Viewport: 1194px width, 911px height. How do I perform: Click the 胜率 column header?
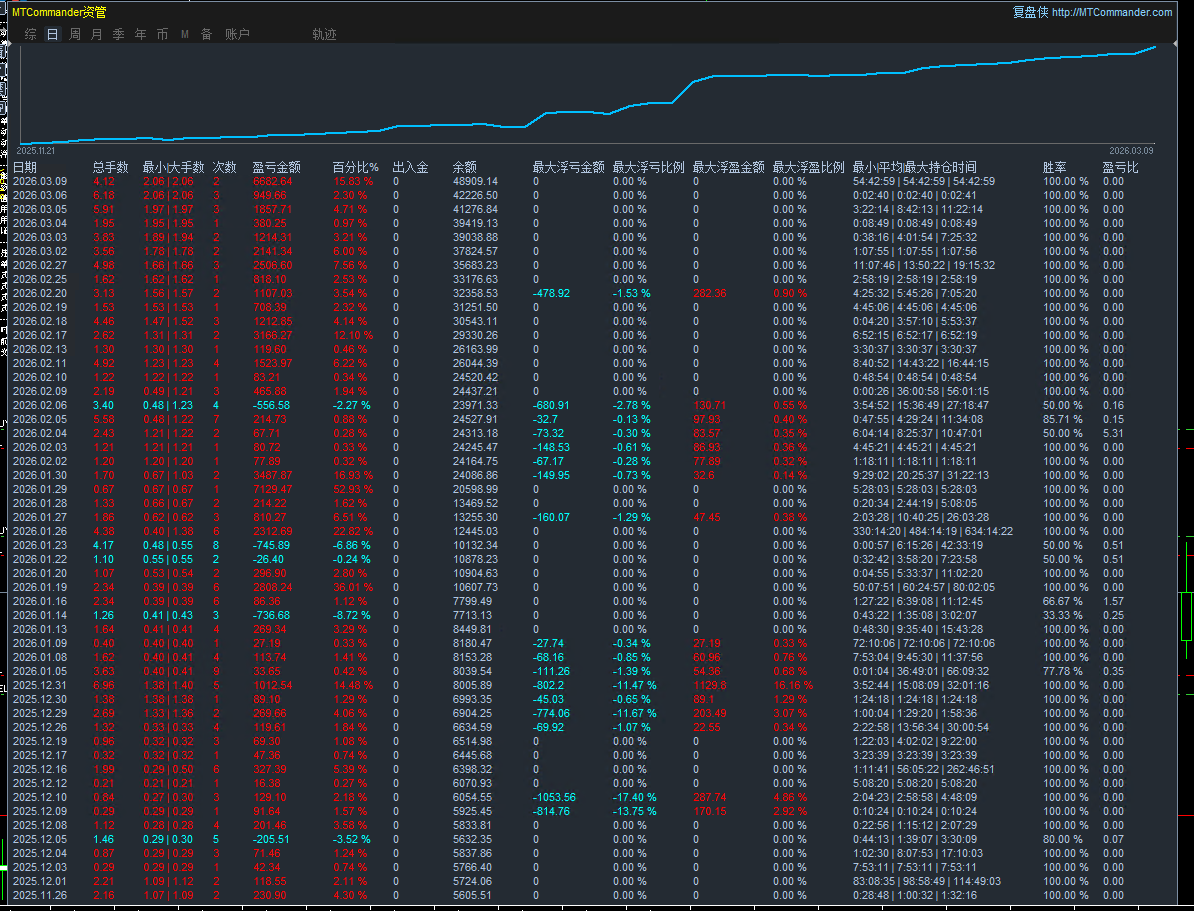1053,167
